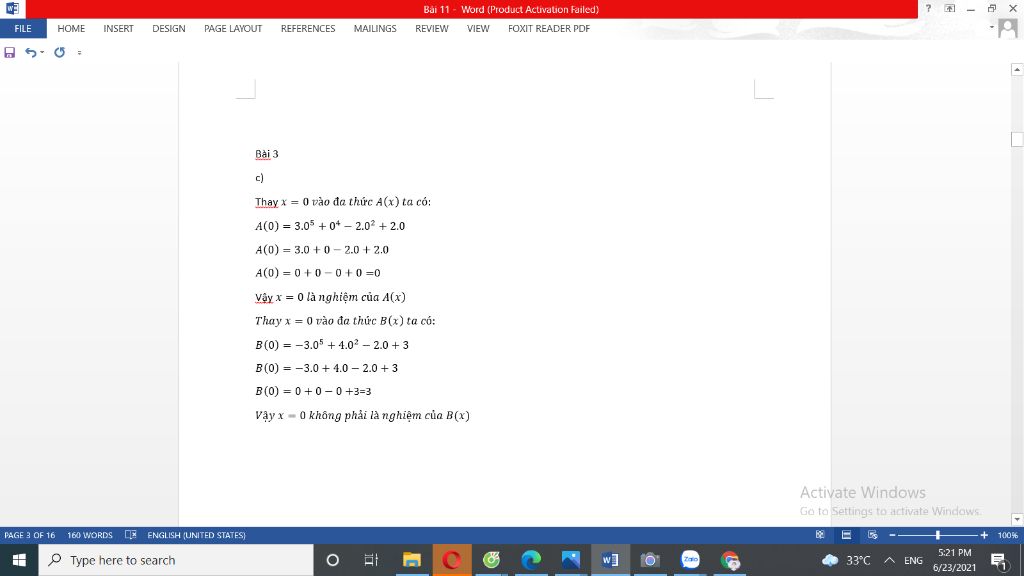1024x576 pixels.
Task: Open Microsoft Edge from taskbar
Action: coord(531,560)
